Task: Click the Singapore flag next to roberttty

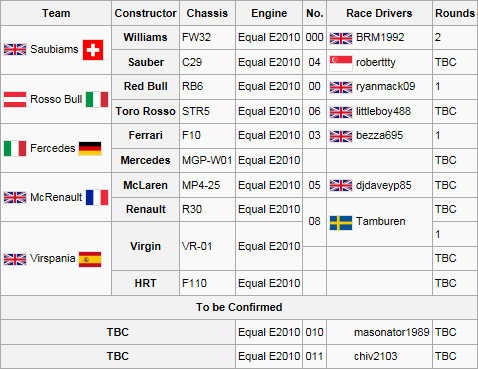Action: click(341, 63)
